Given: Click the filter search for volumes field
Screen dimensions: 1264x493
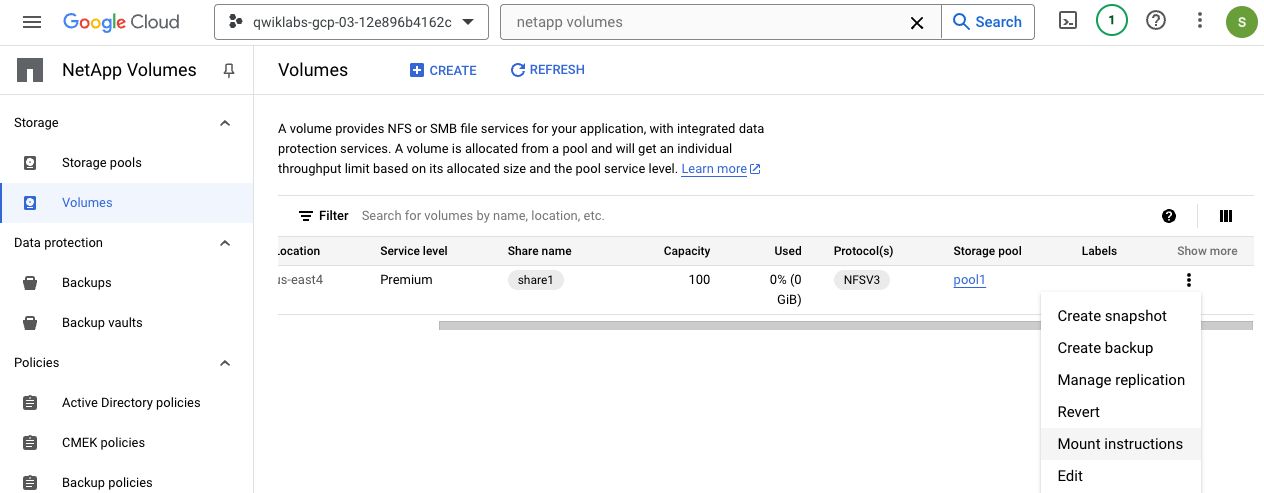Looking at the screenshot, I should pyautogui.click(x=750, y=215).
